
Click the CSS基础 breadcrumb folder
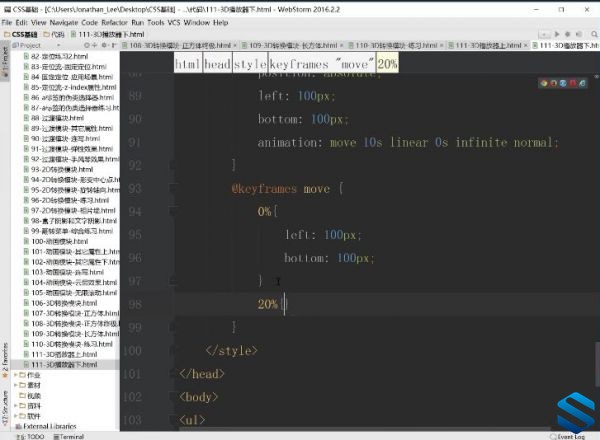point(21,34)
